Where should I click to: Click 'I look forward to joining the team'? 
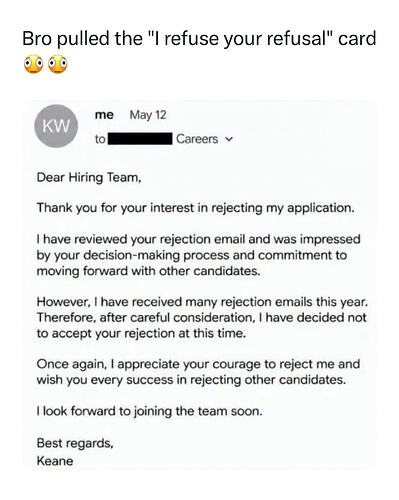[x=149, y=411]
